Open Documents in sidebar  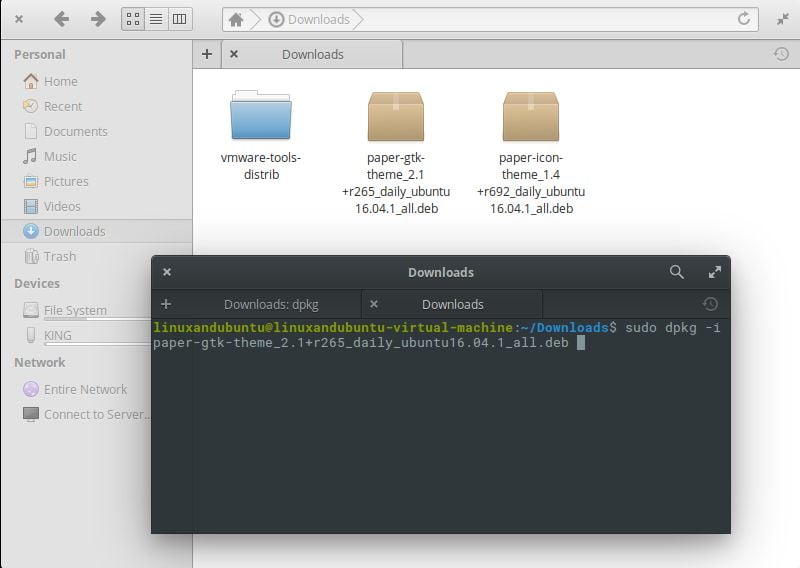point(97,132)
